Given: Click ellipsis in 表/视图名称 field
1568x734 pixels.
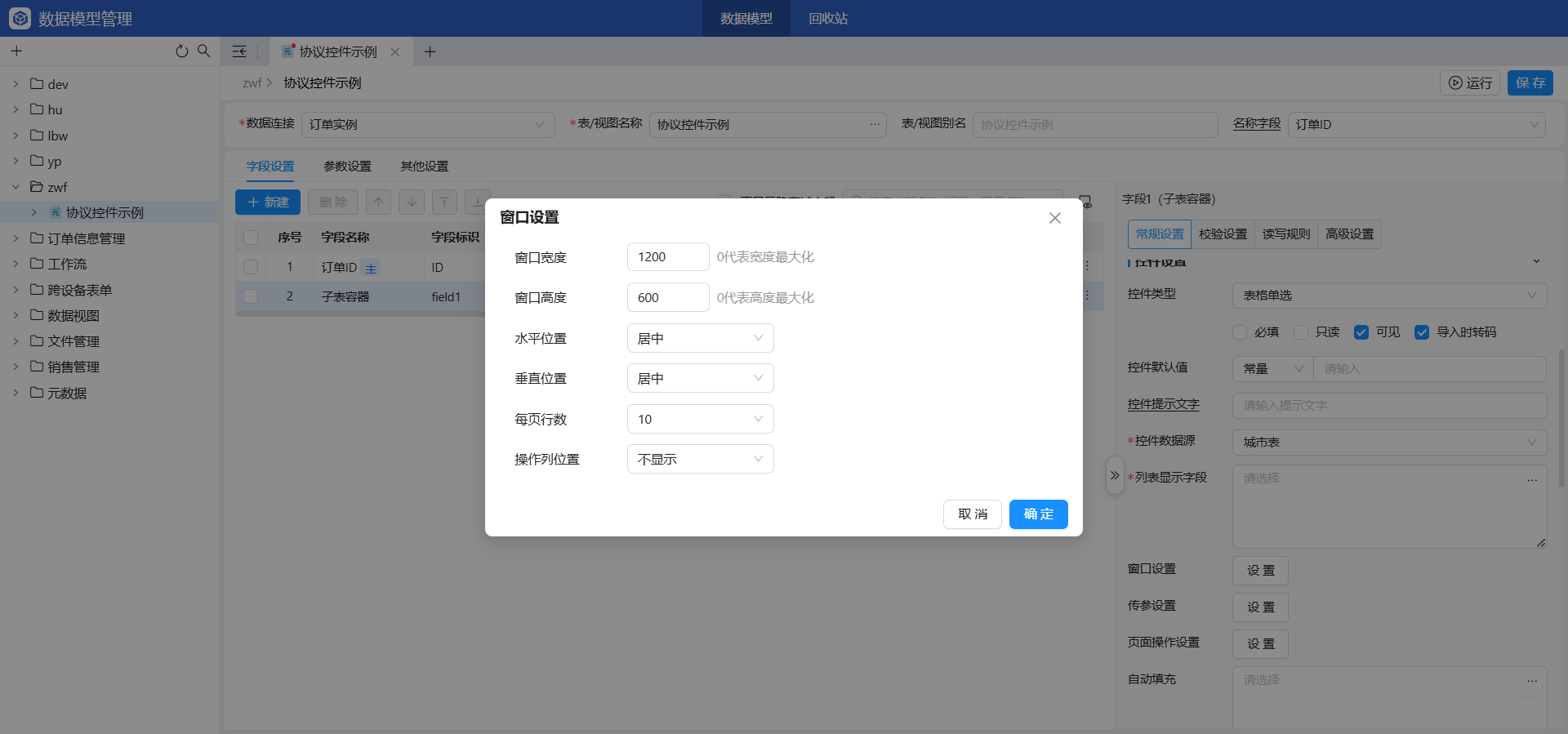Looking at the screenshot, I should 875,124.
